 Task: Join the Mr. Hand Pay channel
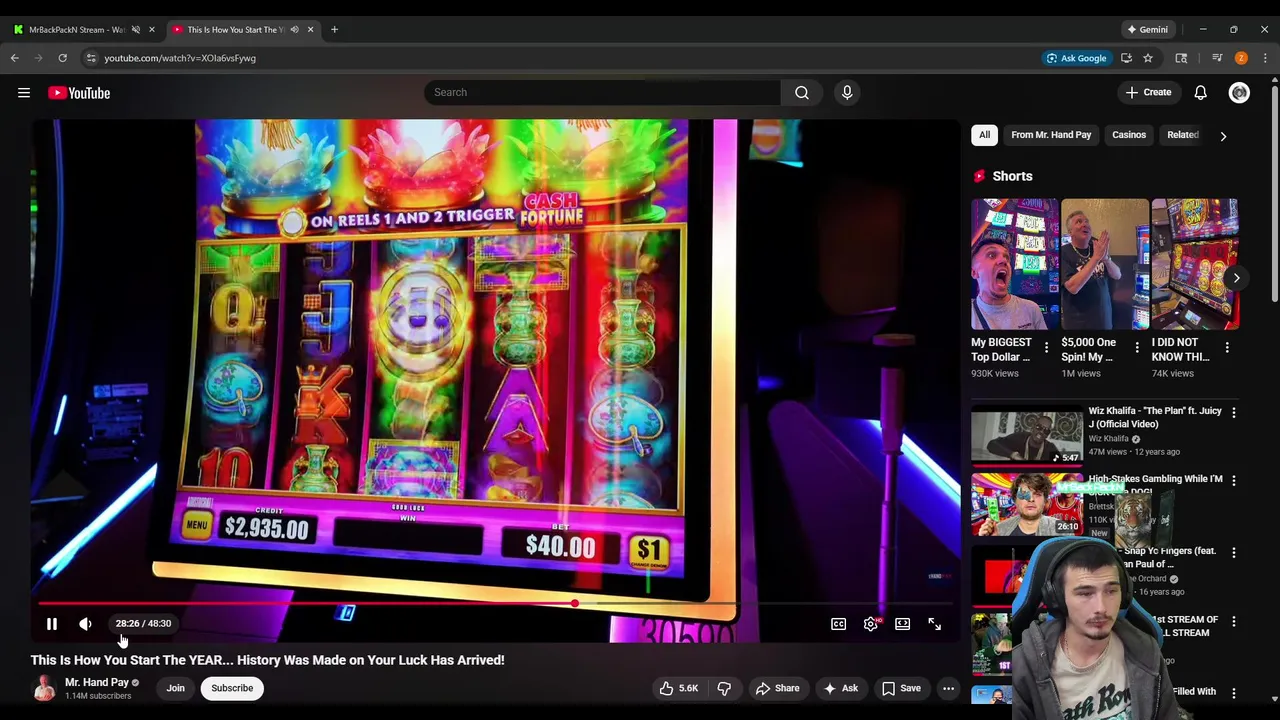176,688
